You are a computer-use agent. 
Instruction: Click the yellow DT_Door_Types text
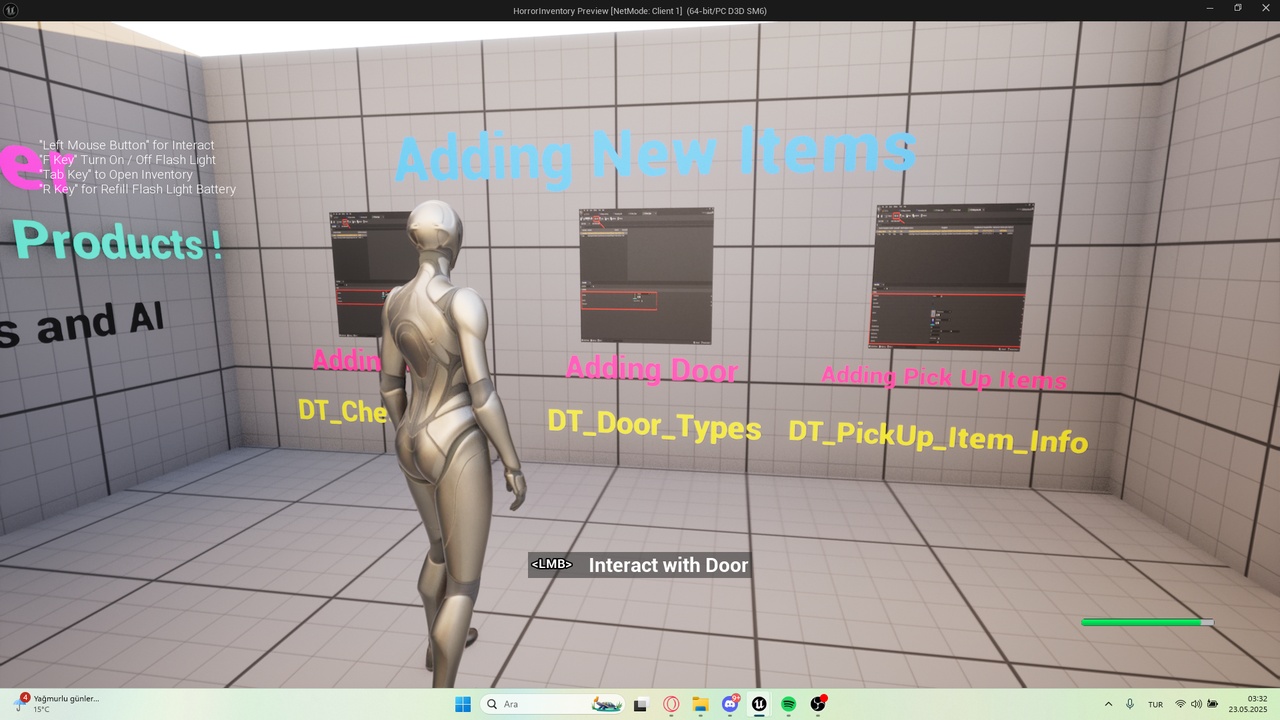(654, 424)
